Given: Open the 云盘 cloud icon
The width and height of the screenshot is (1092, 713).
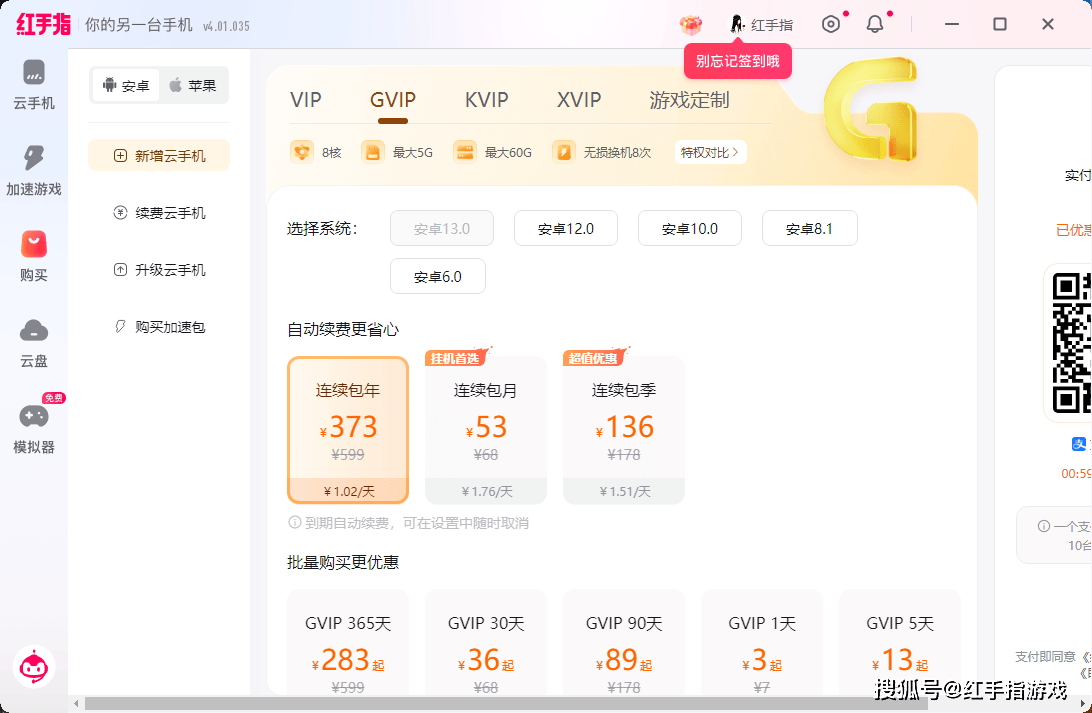Looking at the screenshot, I should [x=33, y=331].
